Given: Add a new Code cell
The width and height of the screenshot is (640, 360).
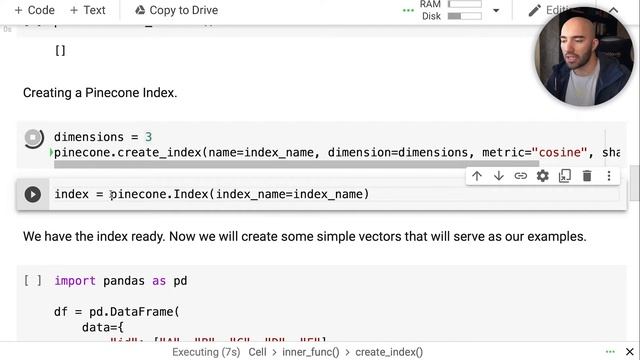Looking at the screenshot, I should (35, 10).
